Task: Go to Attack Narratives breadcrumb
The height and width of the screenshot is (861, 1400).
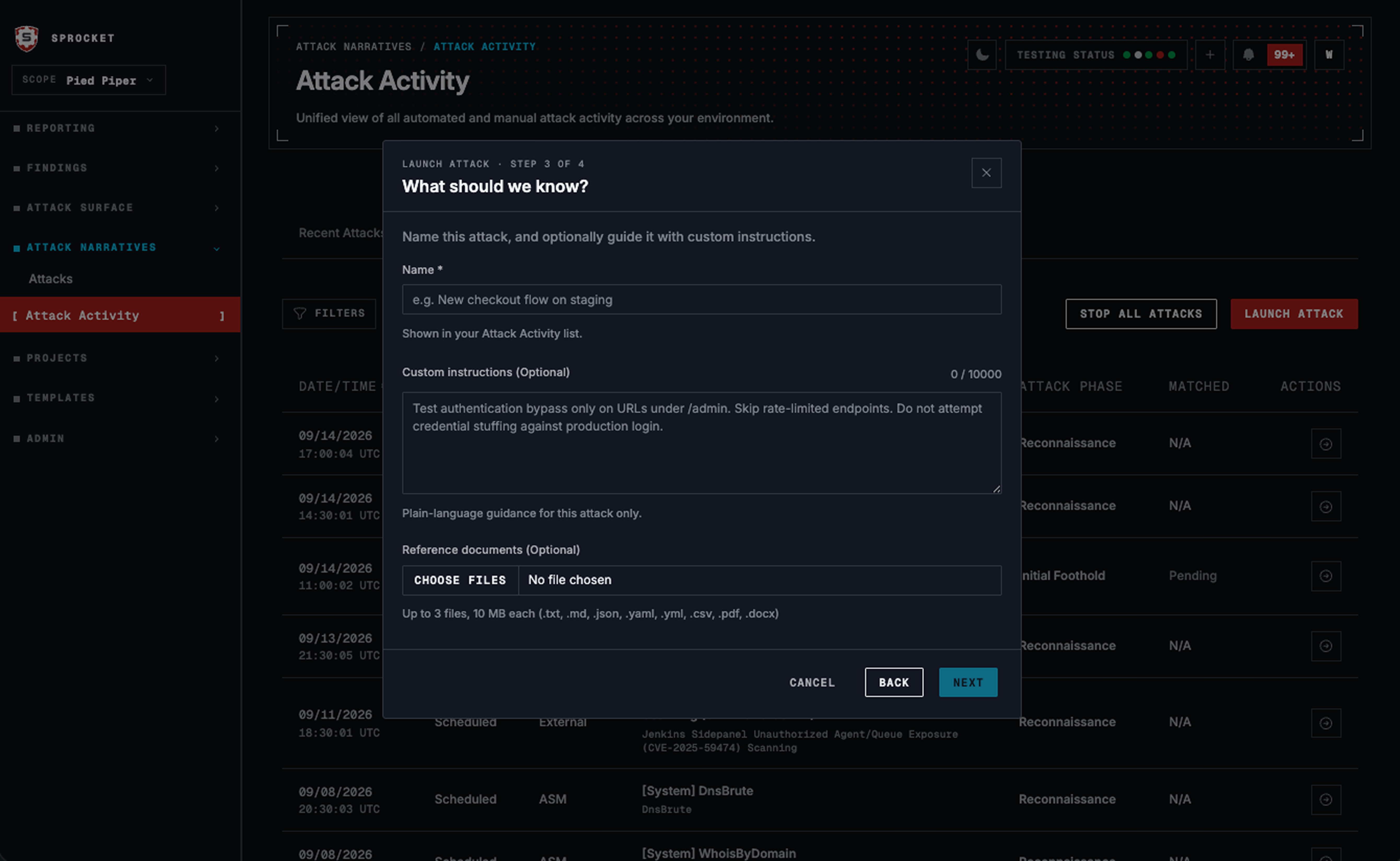Action: click(x=354, y=47)
